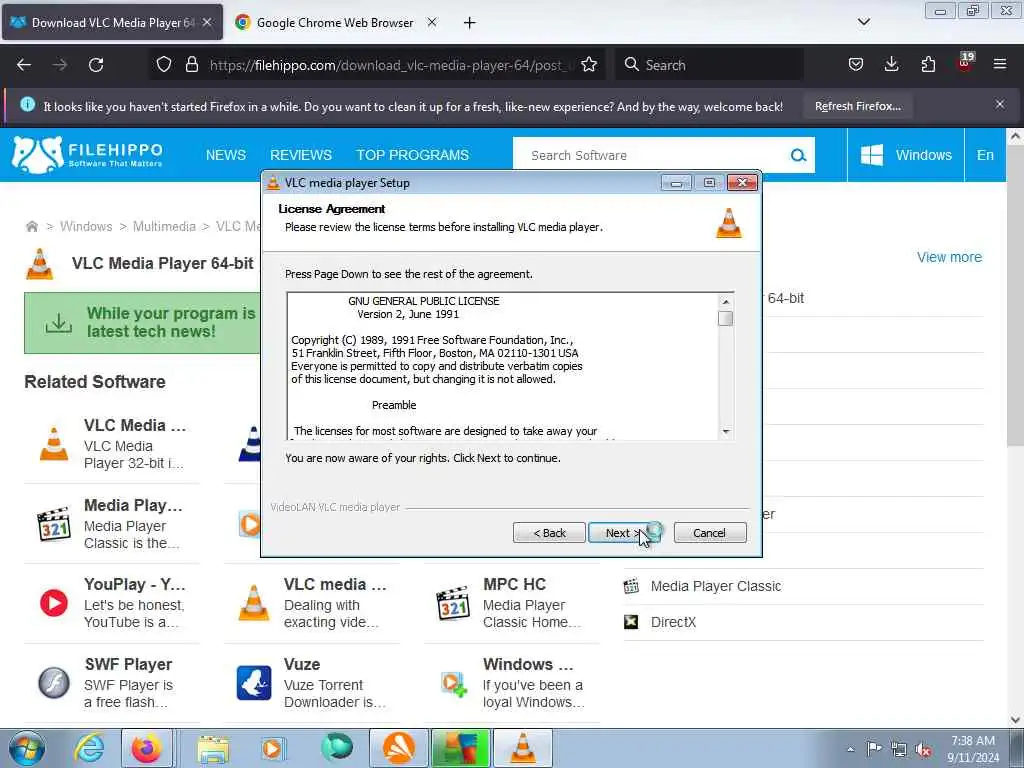Open the NEWS menu on FileHippo
Viewport: 1024px width, 768px height.
(226, 155)
